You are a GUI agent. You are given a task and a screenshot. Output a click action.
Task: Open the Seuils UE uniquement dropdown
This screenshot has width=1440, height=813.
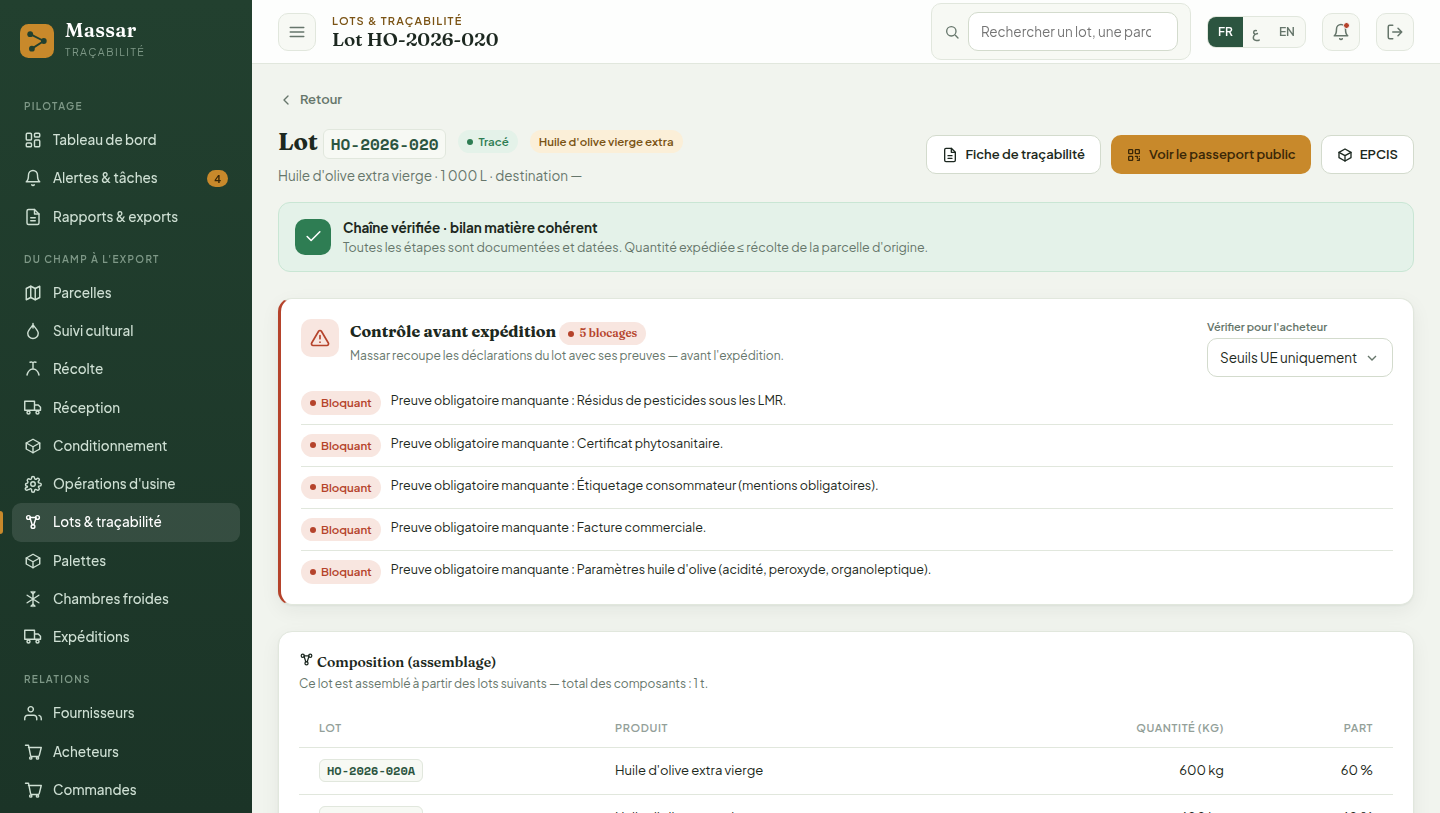pyautogui.click(x=1299, y=358)
